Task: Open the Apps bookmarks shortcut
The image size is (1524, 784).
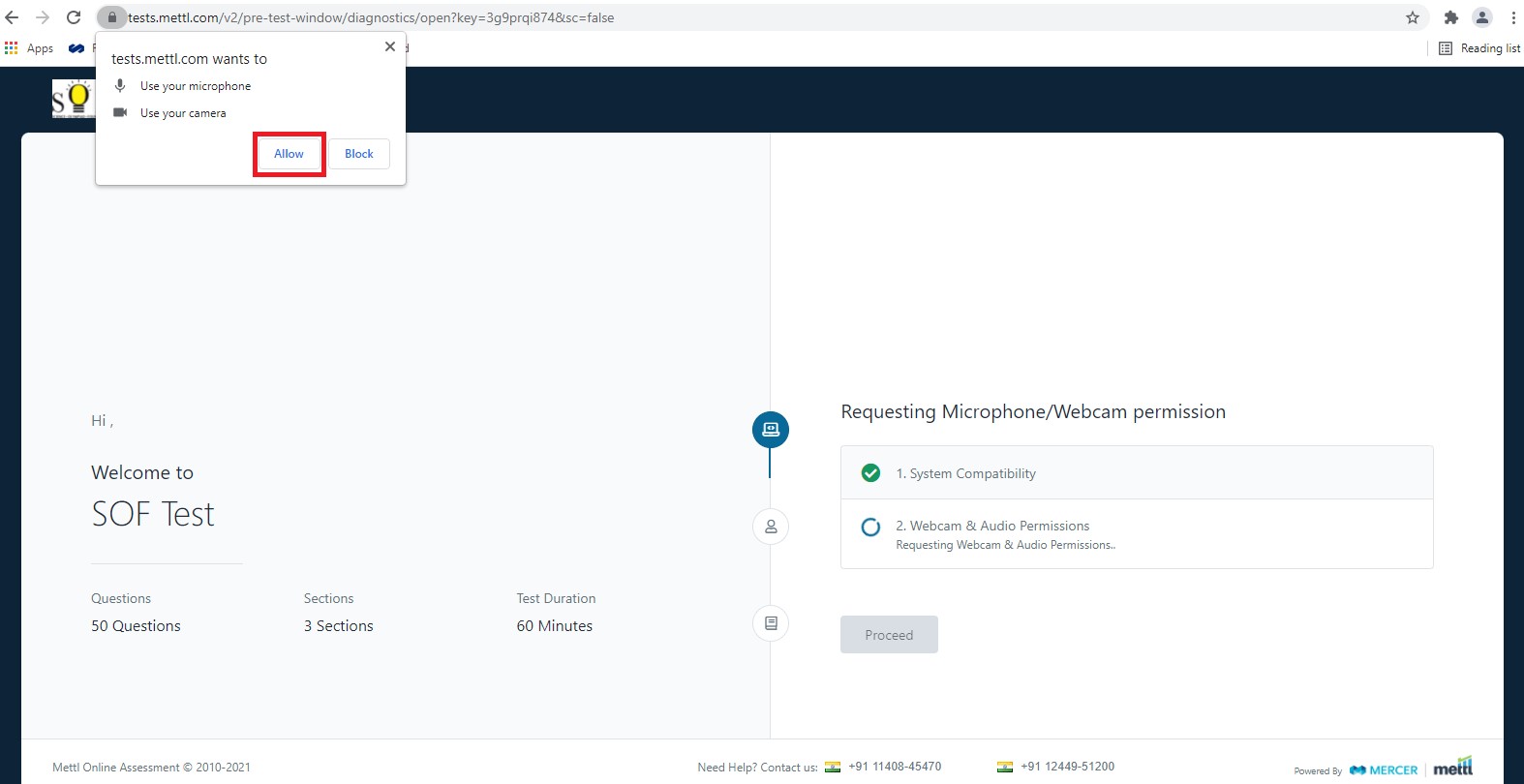Action: point(29,48)
